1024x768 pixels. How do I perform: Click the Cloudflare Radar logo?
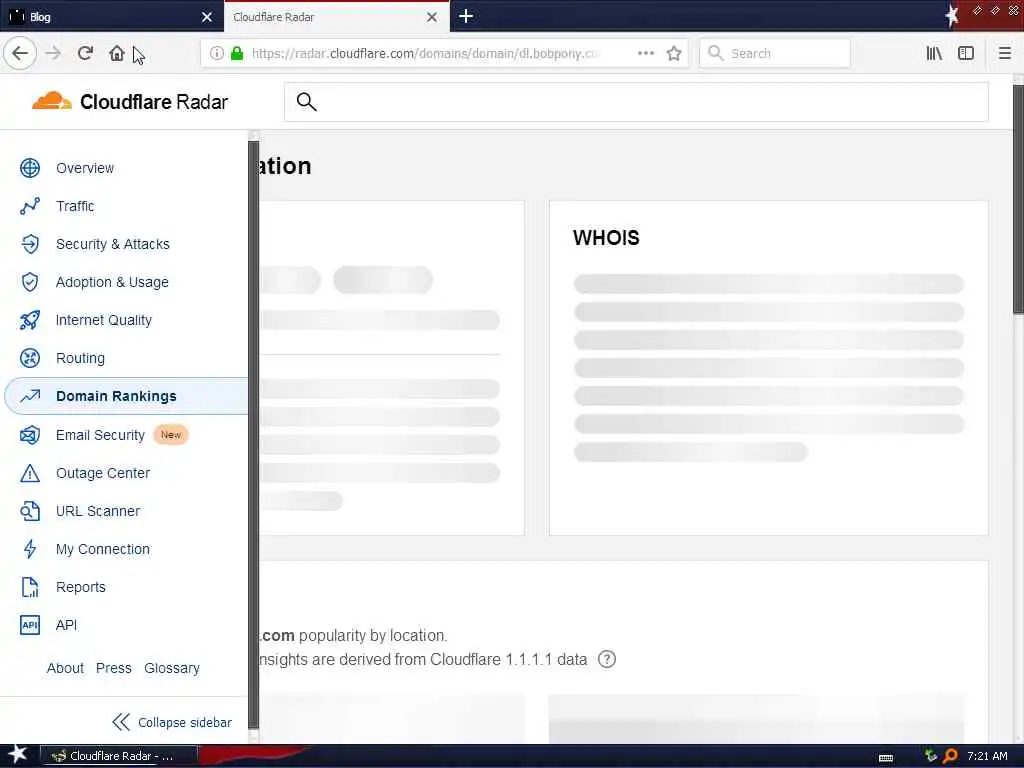130,101
